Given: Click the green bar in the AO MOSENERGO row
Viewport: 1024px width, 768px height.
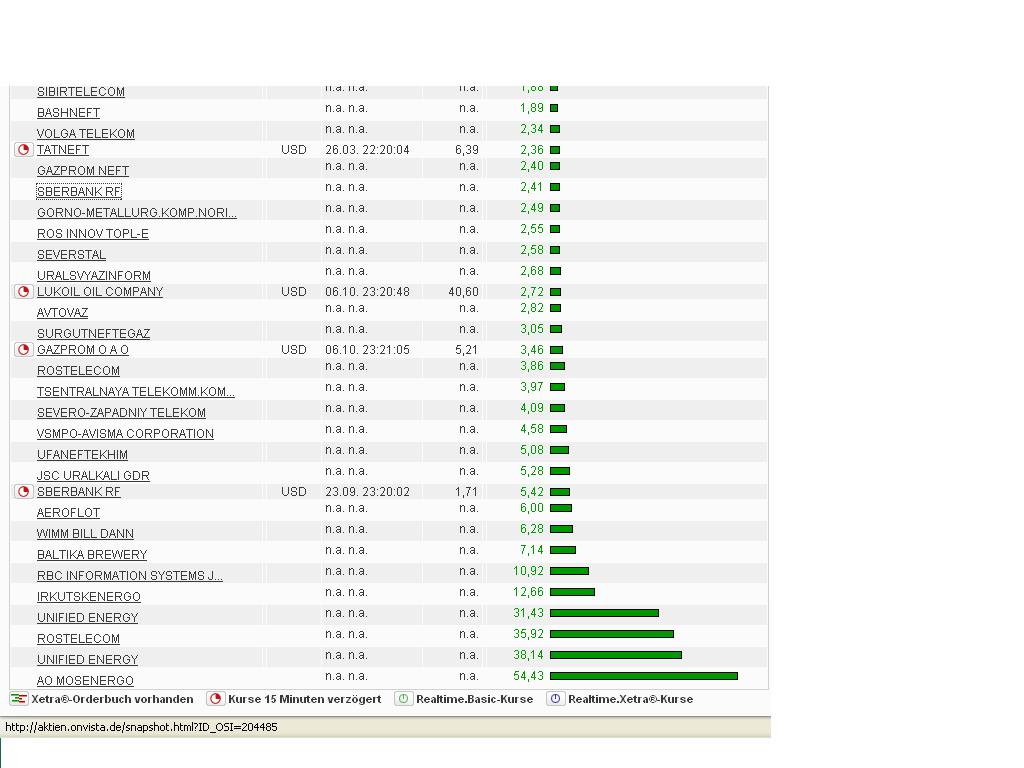Looking at the screenshot, I should coord(644,676).
